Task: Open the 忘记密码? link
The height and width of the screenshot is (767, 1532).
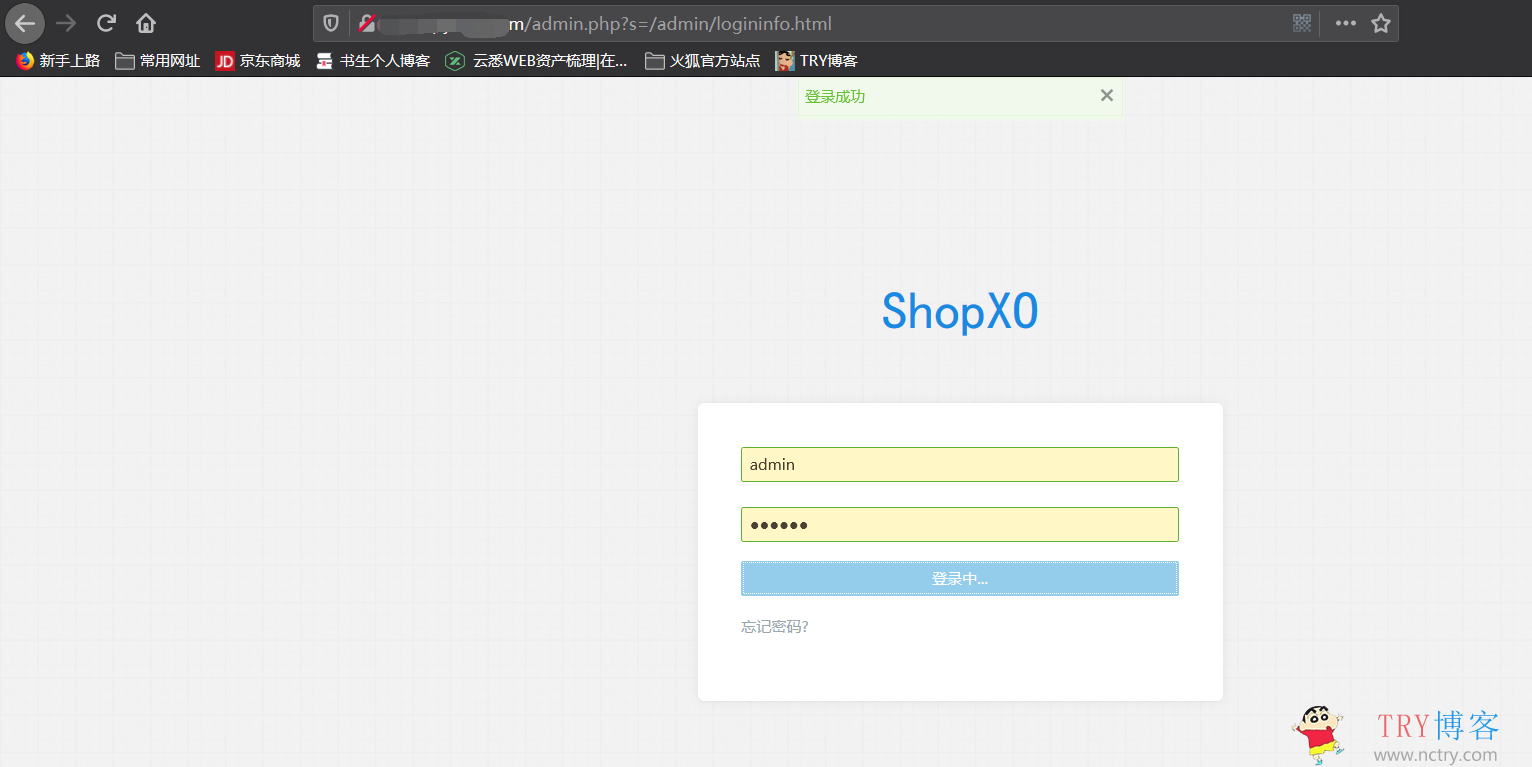Action: [x=775, y=627]
